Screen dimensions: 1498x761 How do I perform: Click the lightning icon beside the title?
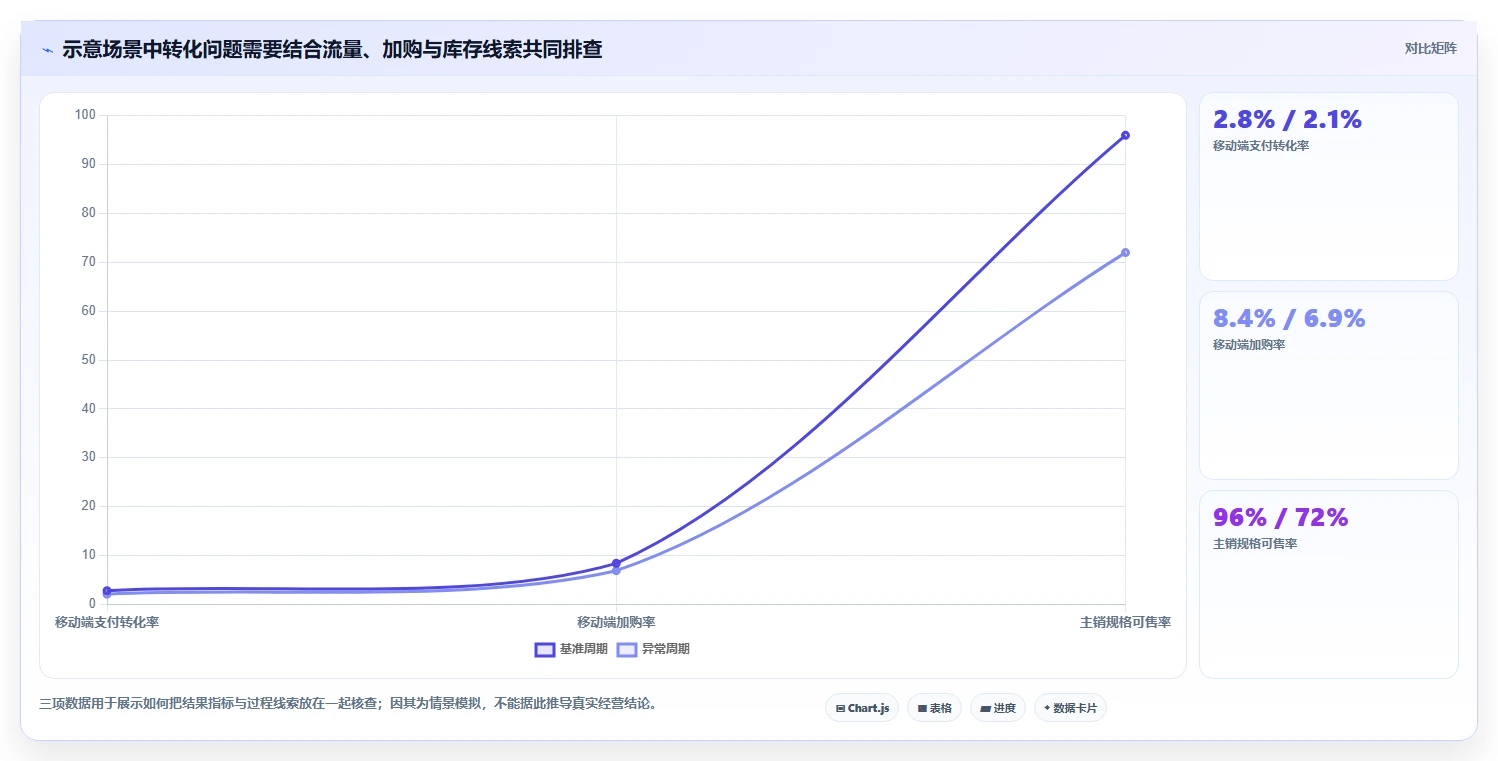click(x=48, y=49)
